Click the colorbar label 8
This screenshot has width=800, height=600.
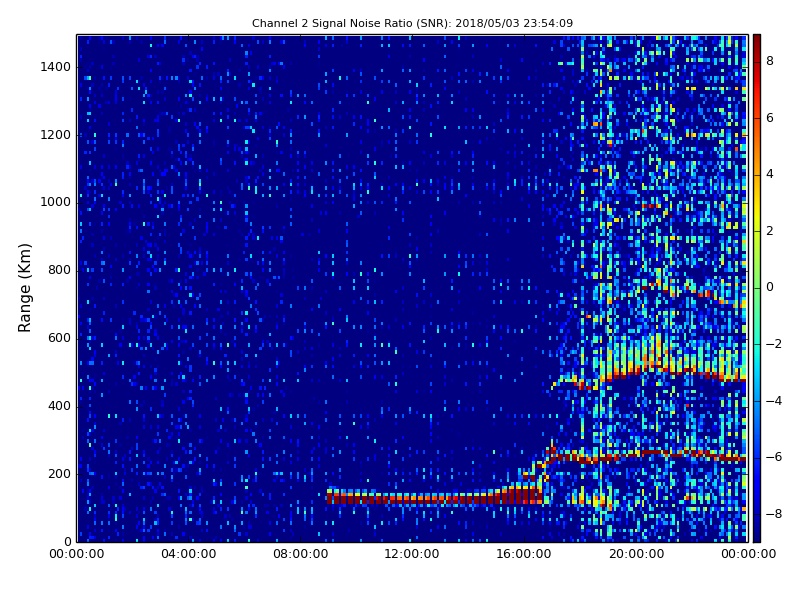770,61
